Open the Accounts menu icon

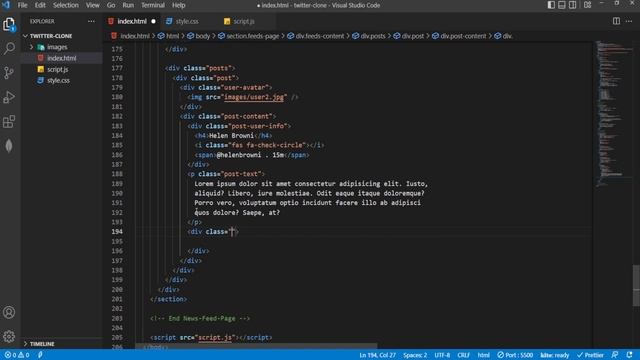coord(9,313)
